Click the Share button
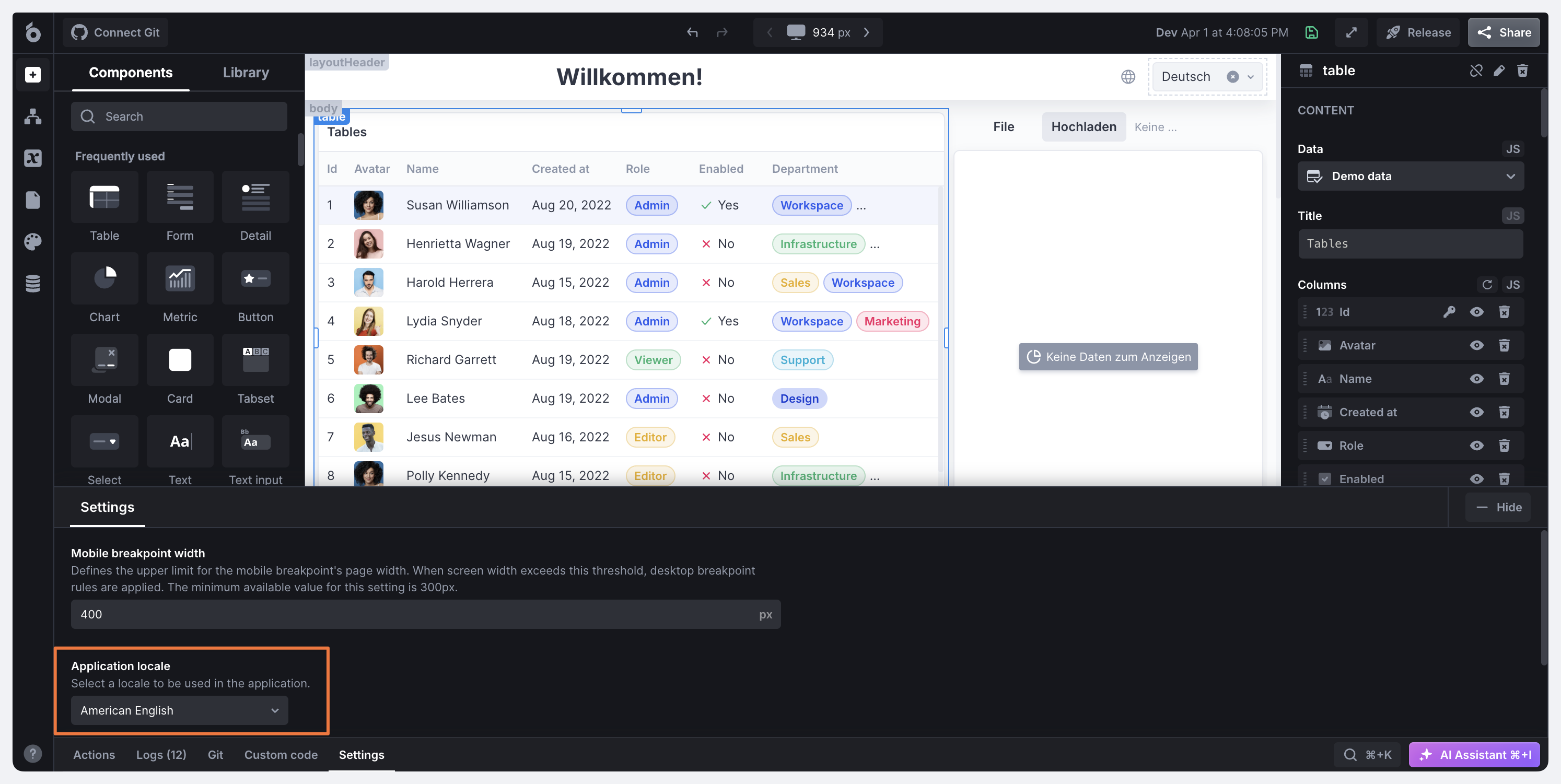This screenshot has height=784, width=1561. (1503, 32)
